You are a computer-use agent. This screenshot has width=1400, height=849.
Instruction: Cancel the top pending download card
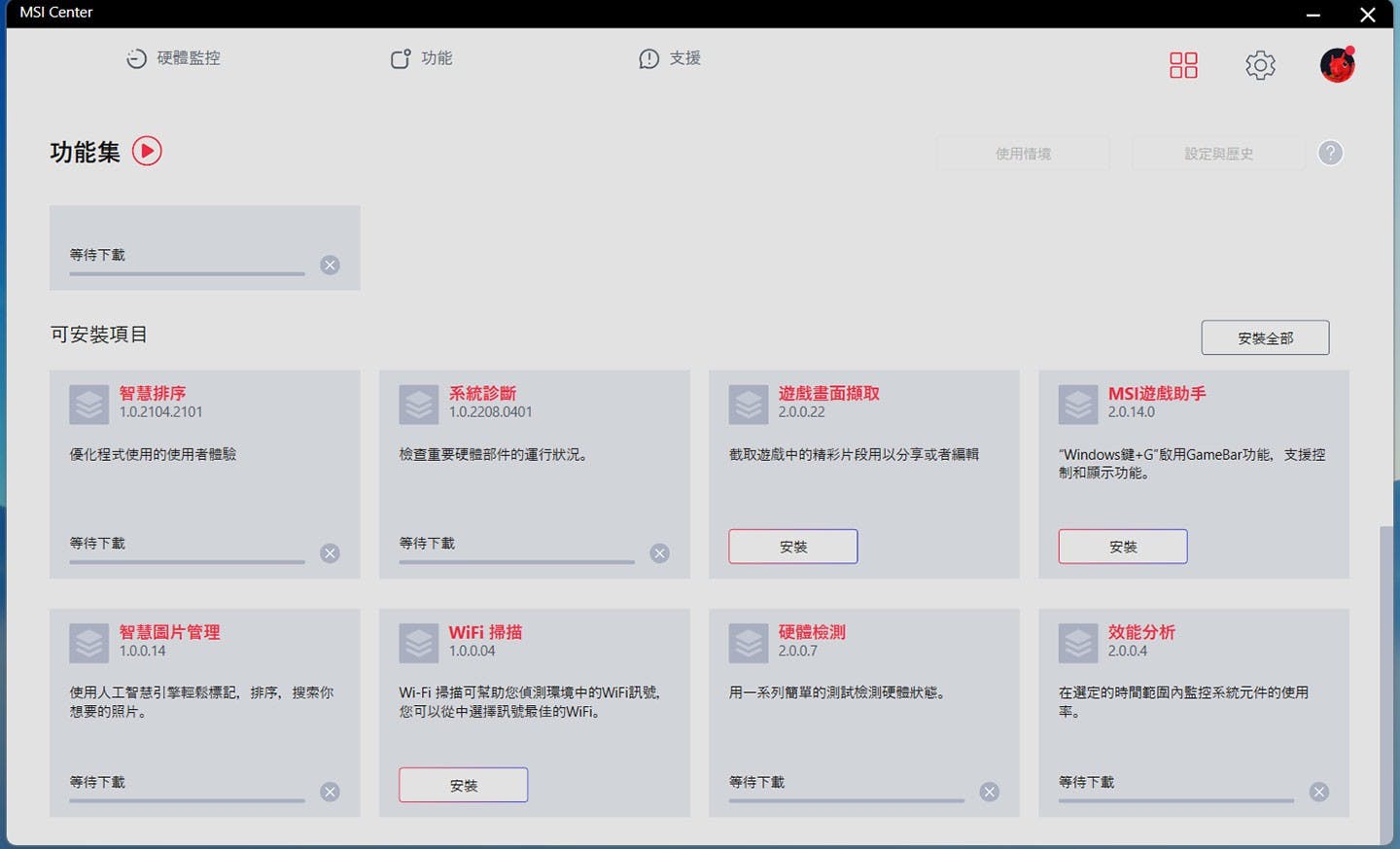point(331,265)
